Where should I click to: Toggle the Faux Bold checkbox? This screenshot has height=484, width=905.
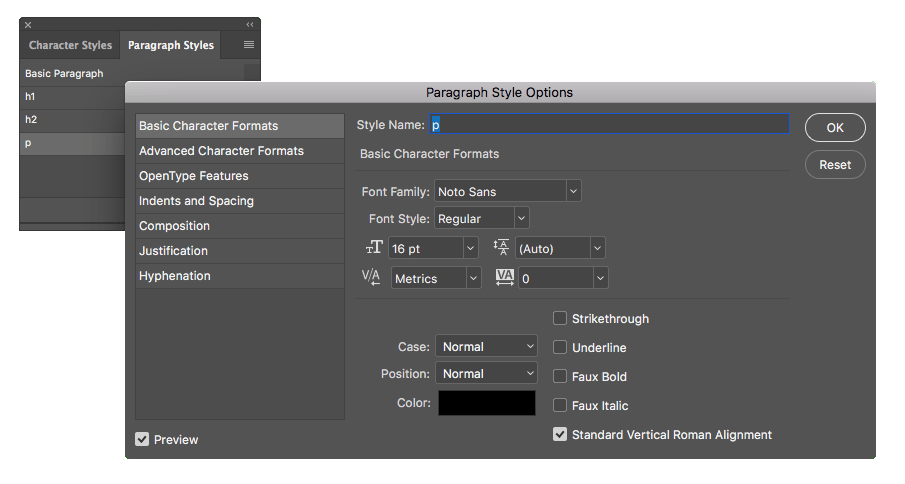[x=560, y=377]
